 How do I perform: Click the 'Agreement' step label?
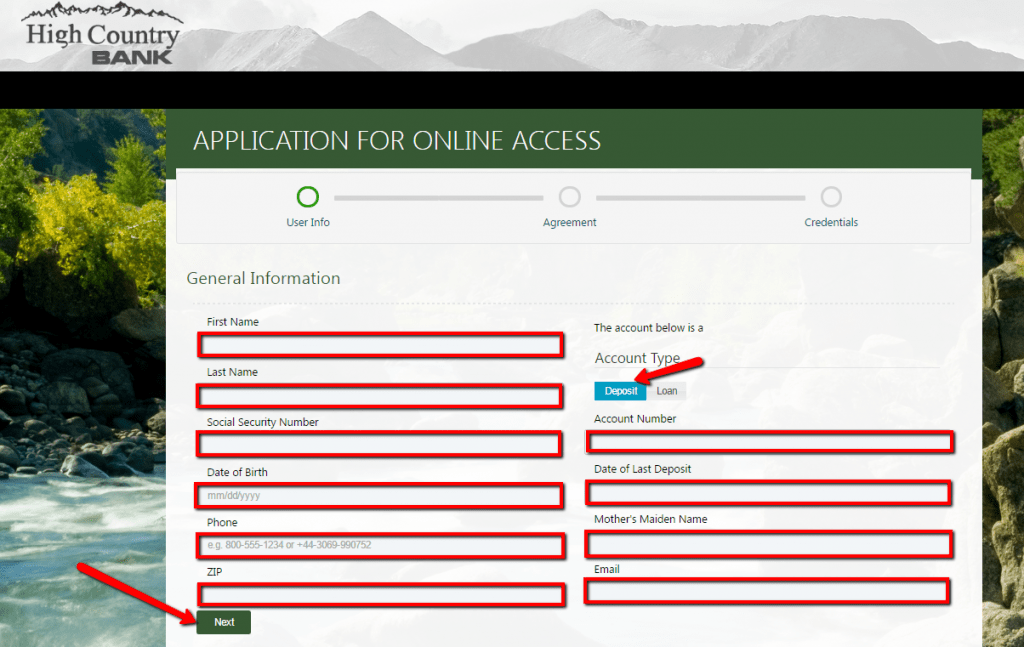click(569, 223)
